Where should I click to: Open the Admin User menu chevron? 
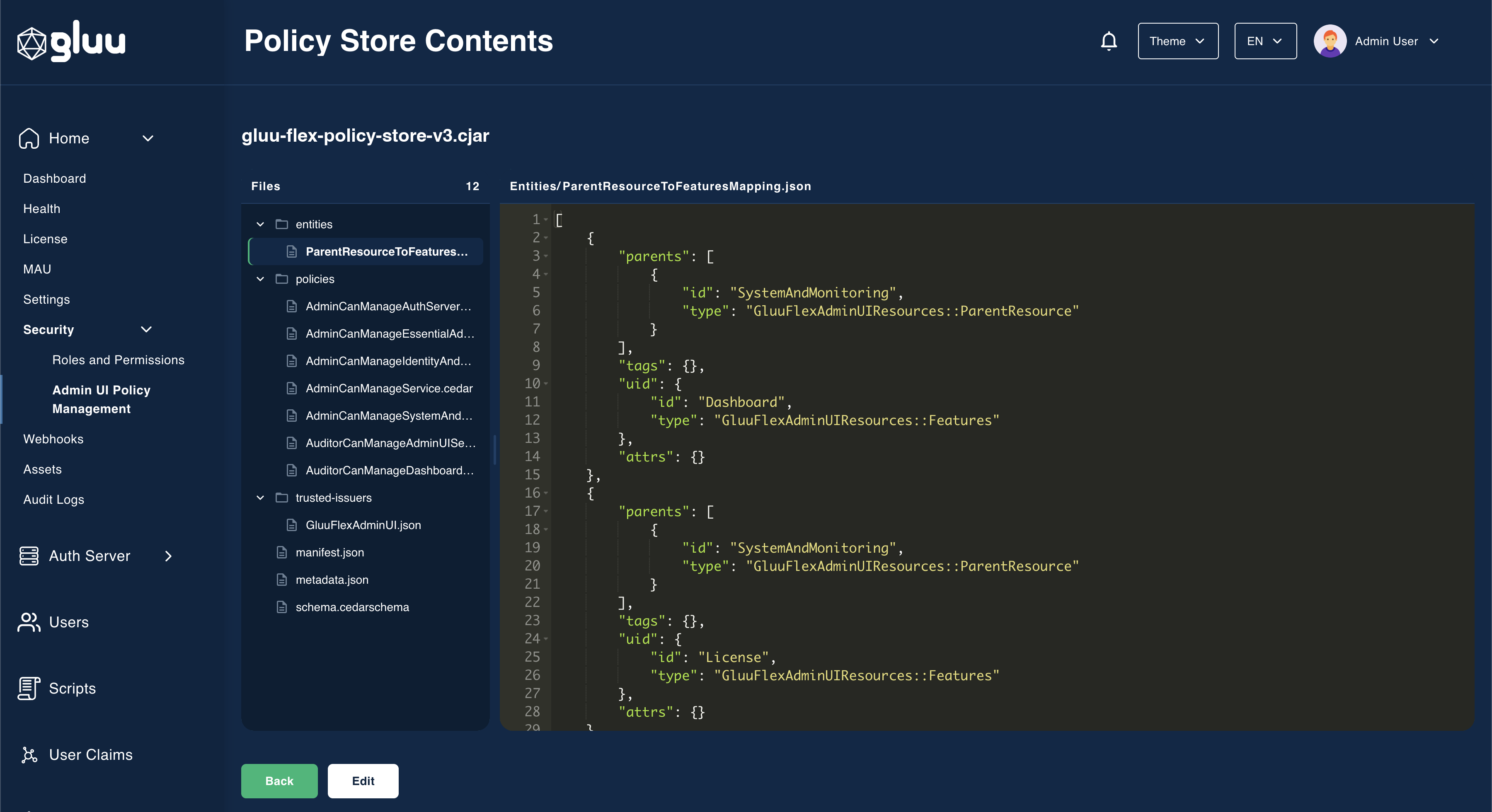(x=1434, y=41)
